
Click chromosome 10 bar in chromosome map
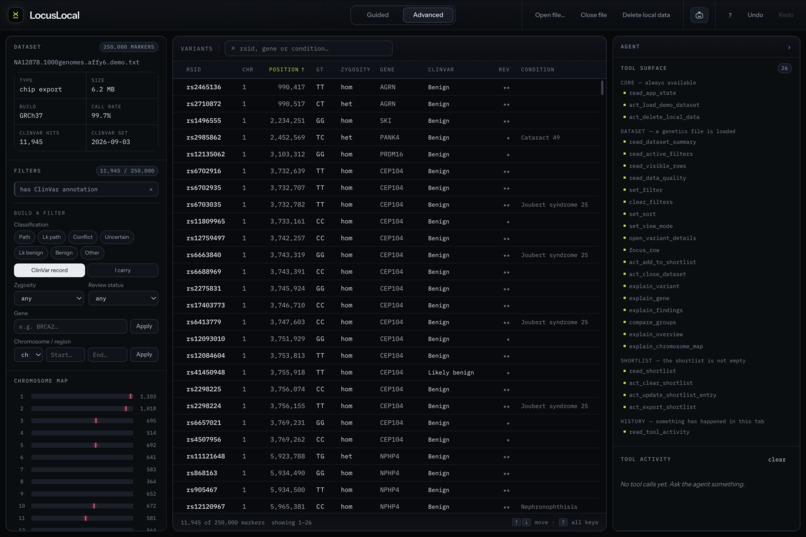82,506
